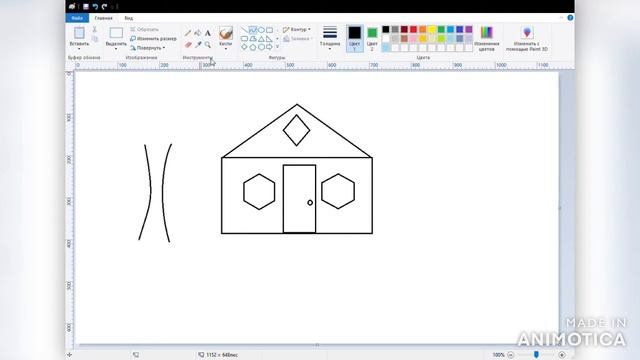Choose the Rectangle shape in first row
The height and width of the screenshot is (360, 640).
(x=270, y=30)
